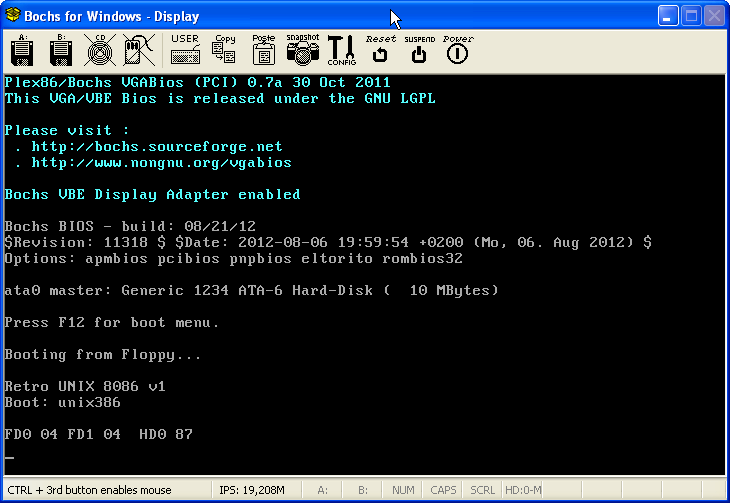Screen dimensions: 730x503
Task: Click the 'Bochs for Windows - Display' title
Action: (x=112, y=16)
